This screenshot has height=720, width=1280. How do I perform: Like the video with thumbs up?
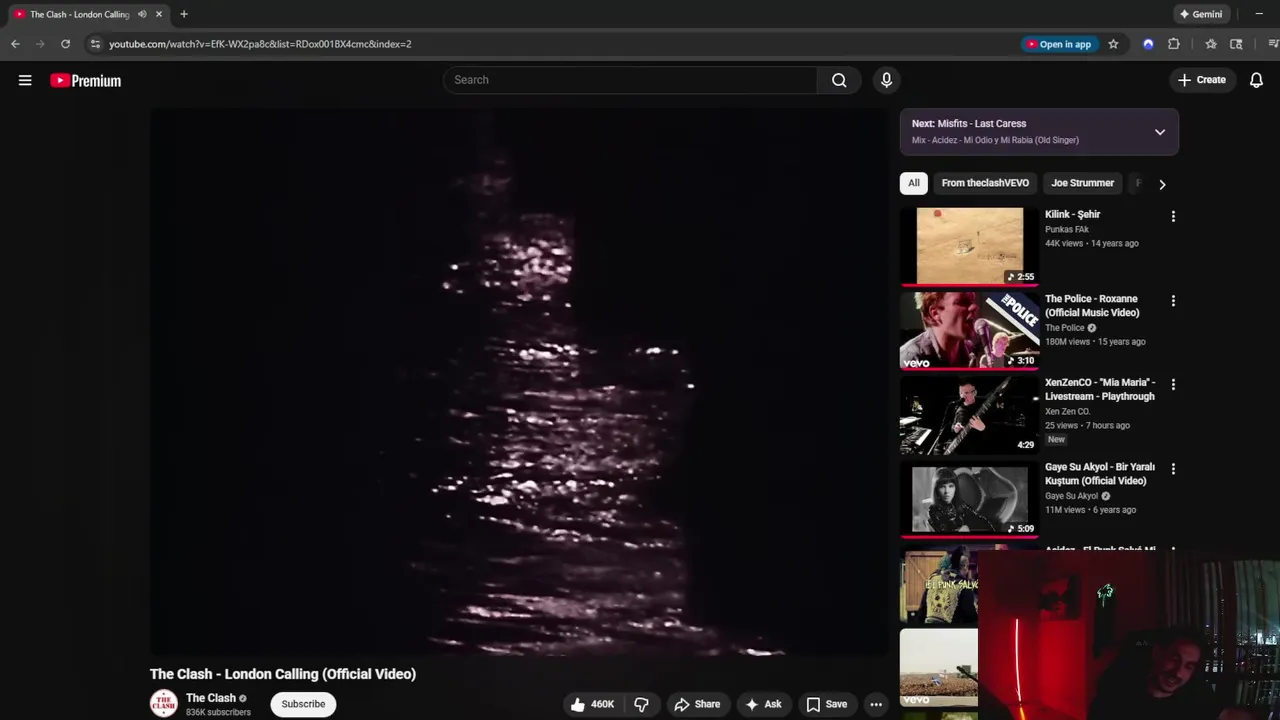(592, 704)
